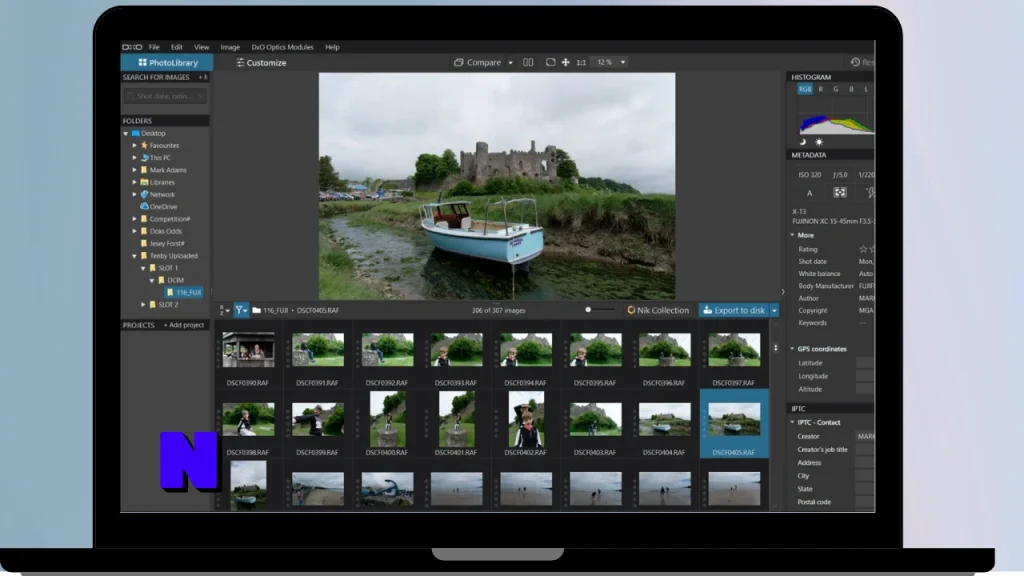This screenshot has height=576, width=1024.
Task: Select the Libraries folder
Action: pyautogui.click(x=158, y=182)
